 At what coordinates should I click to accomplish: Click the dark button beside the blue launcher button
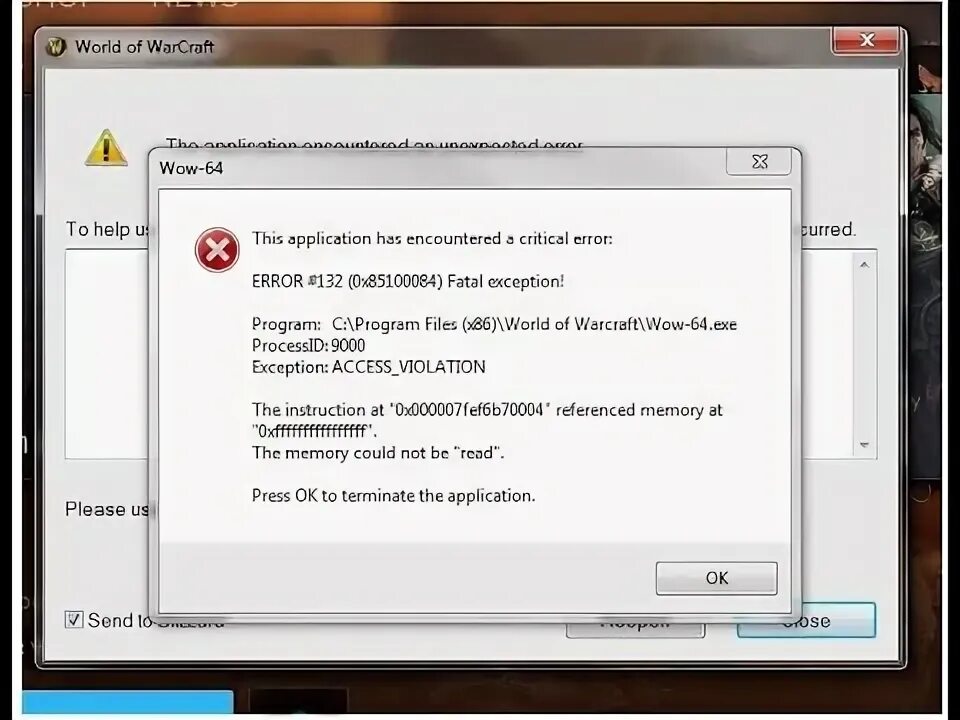click(298, 702)
